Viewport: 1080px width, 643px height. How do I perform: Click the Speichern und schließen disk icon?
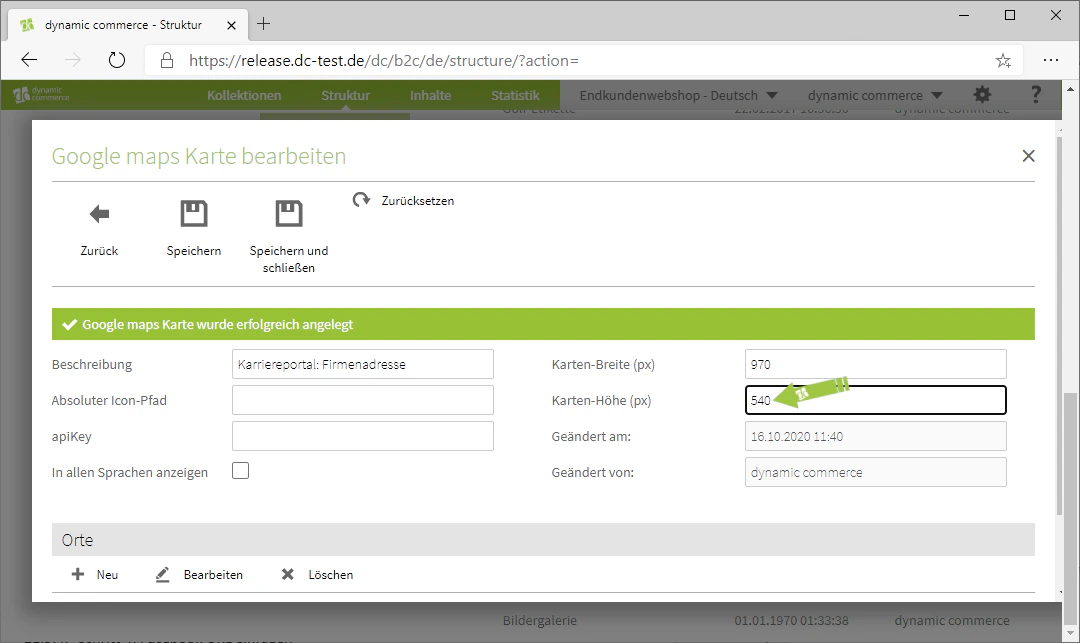pos(289,213)
